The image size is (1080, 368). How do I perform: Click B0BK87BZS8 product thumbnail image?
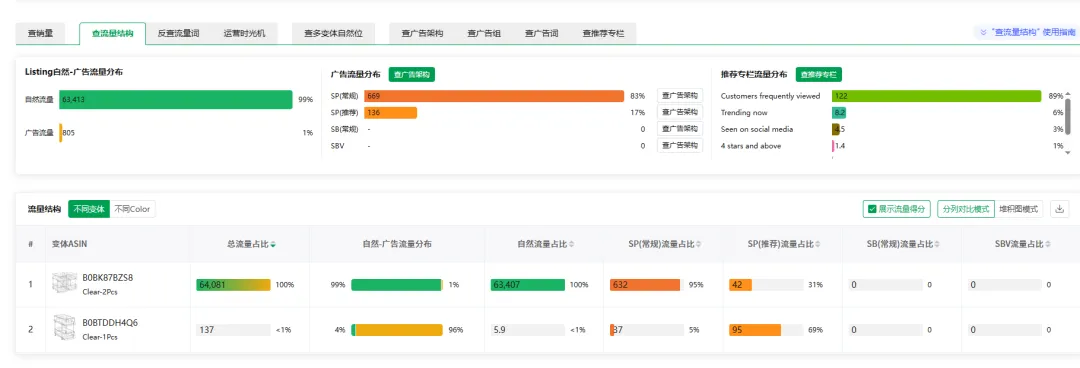coord(64,284)
